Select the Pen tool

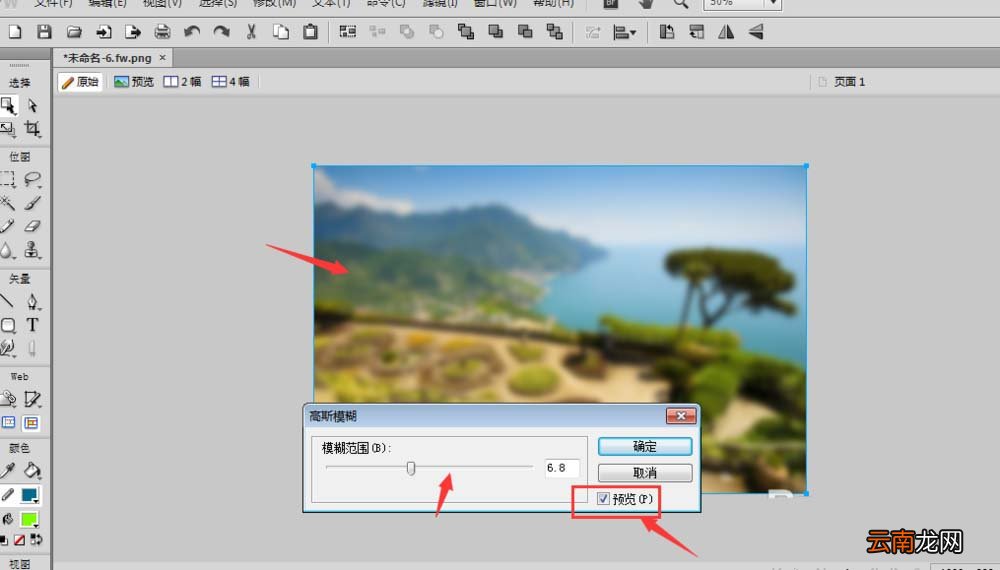32,302
